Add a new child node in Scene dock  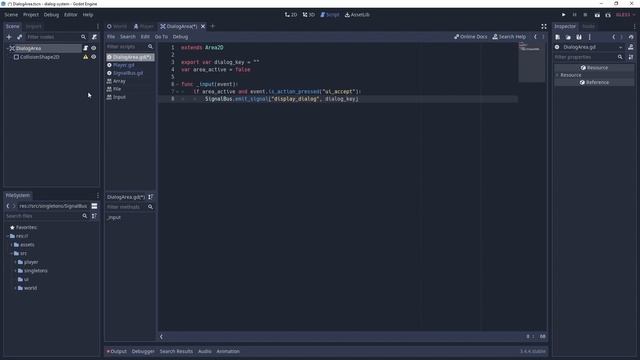(9, 37)
